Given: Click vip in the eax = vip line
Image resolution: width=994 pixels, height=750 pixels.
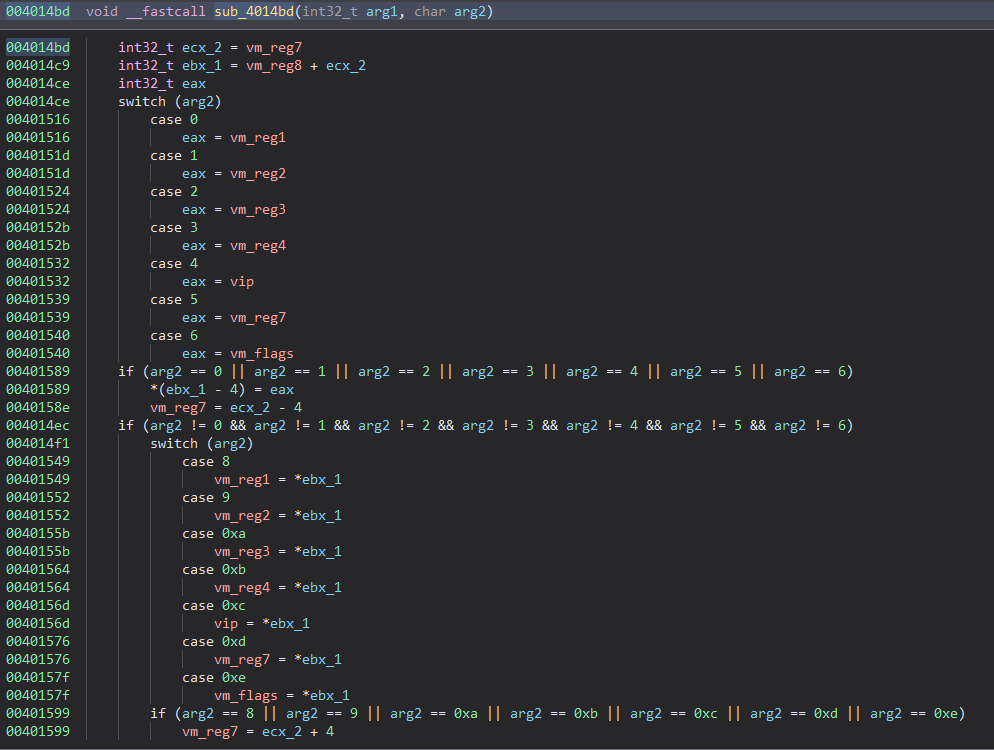Looking at the screenshot, I should [241, 282].
